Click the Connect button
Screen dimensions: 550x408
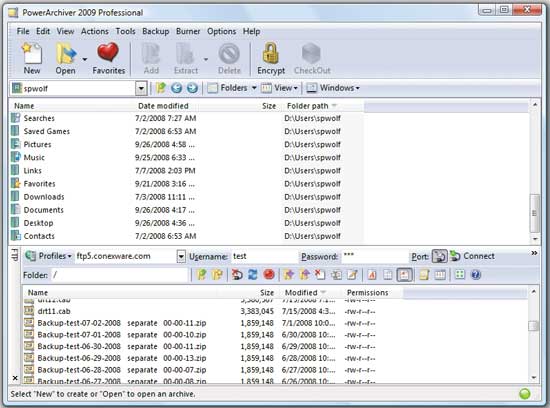[473, 256]
